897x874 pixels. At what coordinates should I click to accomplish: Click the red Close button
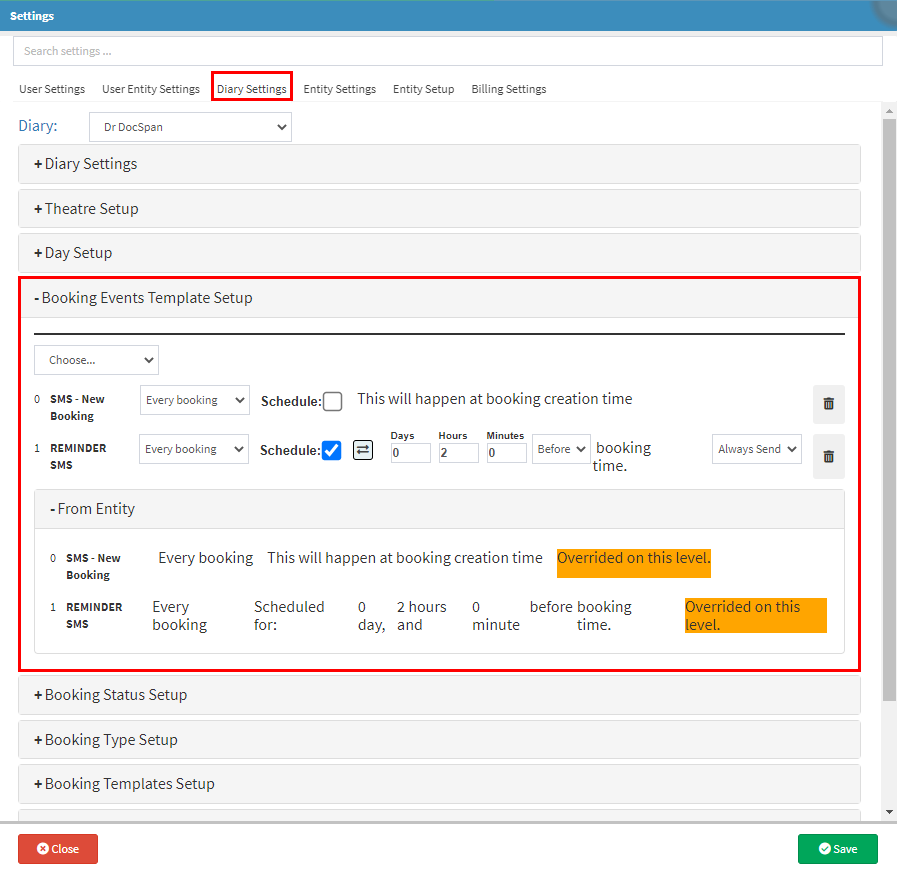[x=58, y=849]
